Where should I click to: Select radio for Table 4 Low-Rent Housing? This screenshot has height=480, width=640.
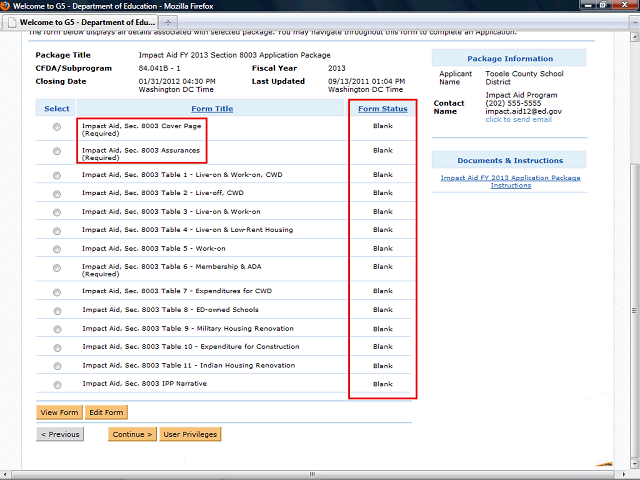pos(57,231)
